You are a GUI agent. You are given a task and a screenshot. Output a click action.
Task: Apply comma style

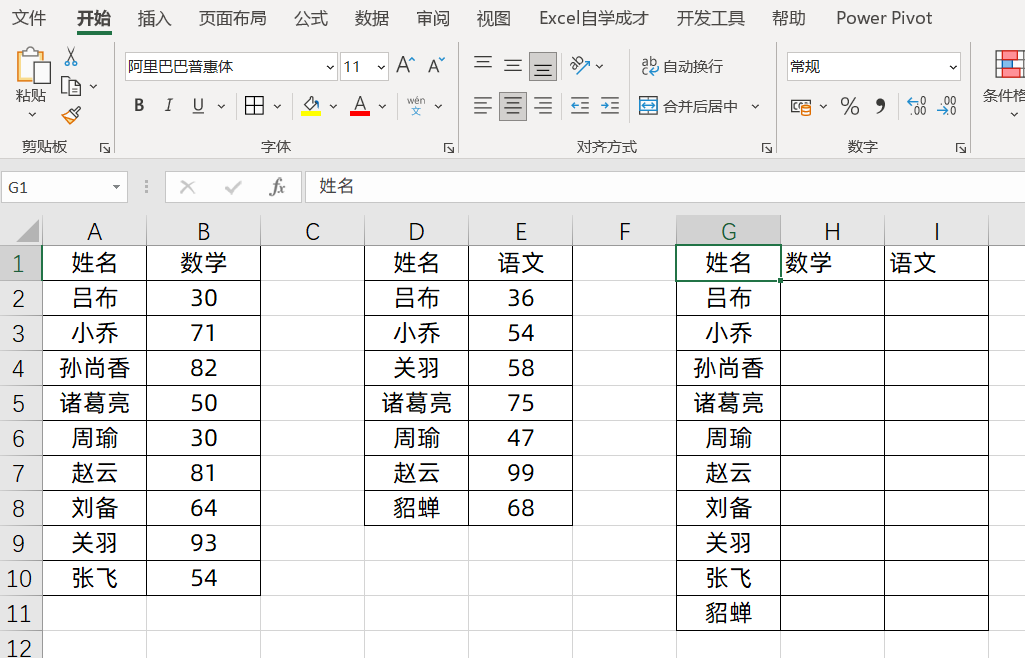881,106
